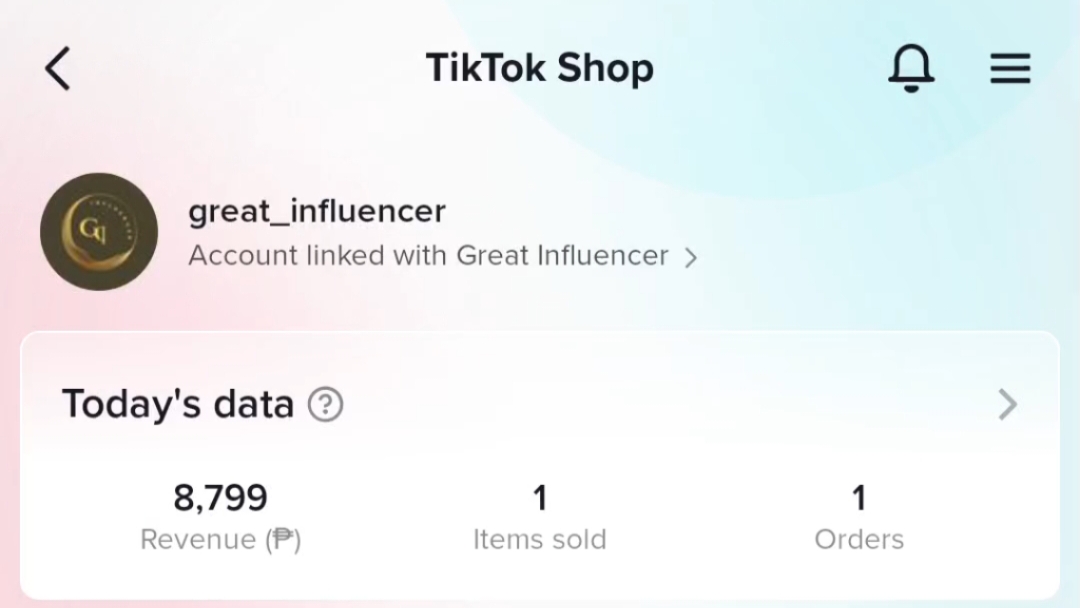Select the Items sold count of 1

coord(540,498)
